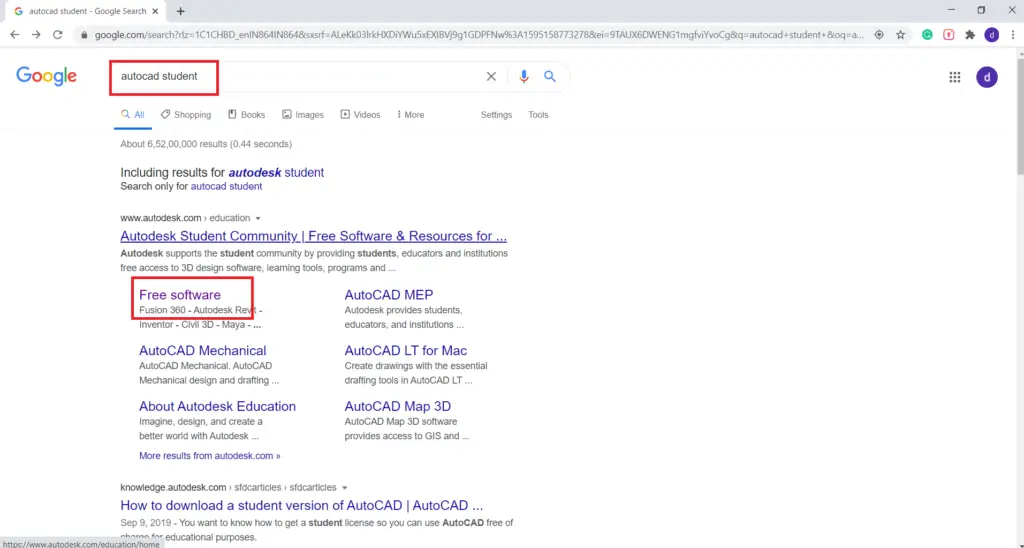Open the AutoCAD Mechanical sitelink
Image resolution: width=1024 pixels, height=548 pixels.
[x=202, y=351]
